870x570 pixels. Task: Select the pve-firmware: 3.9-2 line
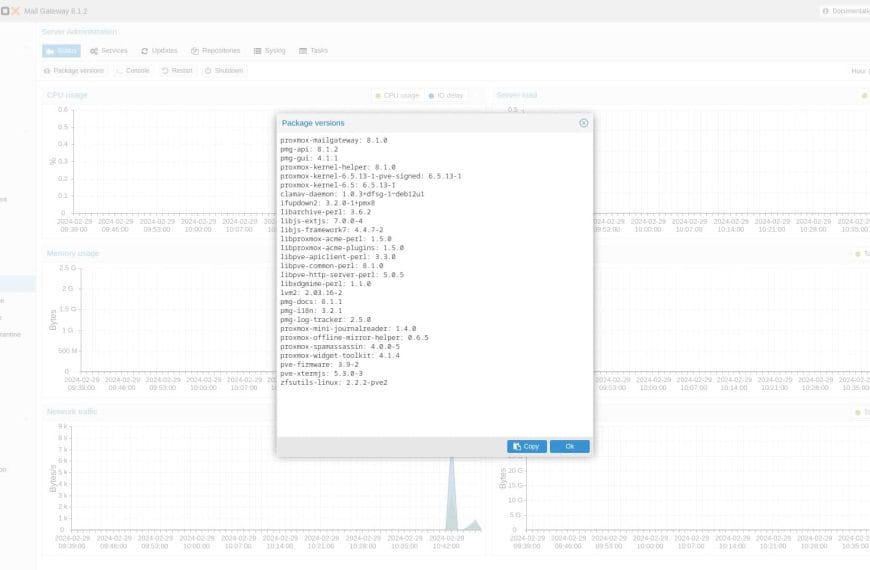pos(319,365)
